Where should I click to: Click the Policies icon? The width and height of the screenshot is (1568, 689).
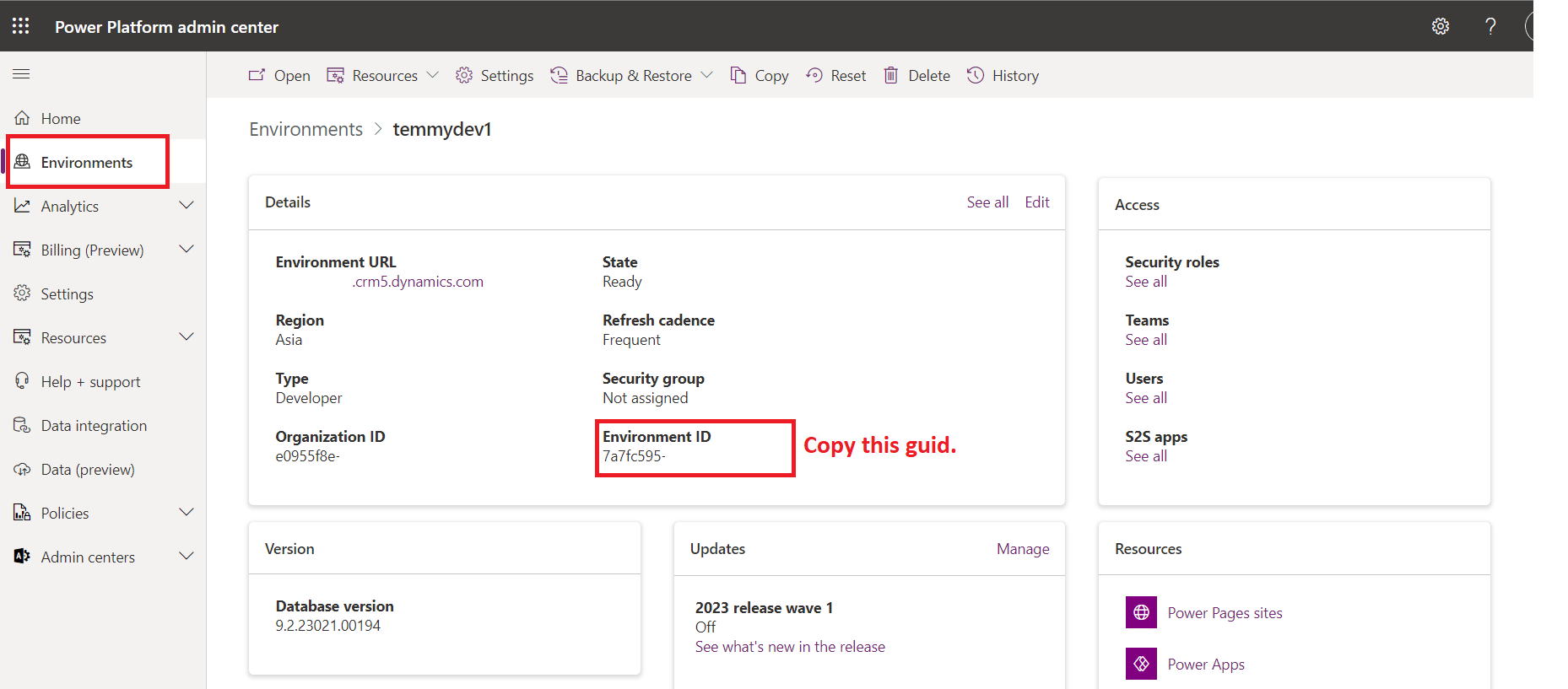22,513
